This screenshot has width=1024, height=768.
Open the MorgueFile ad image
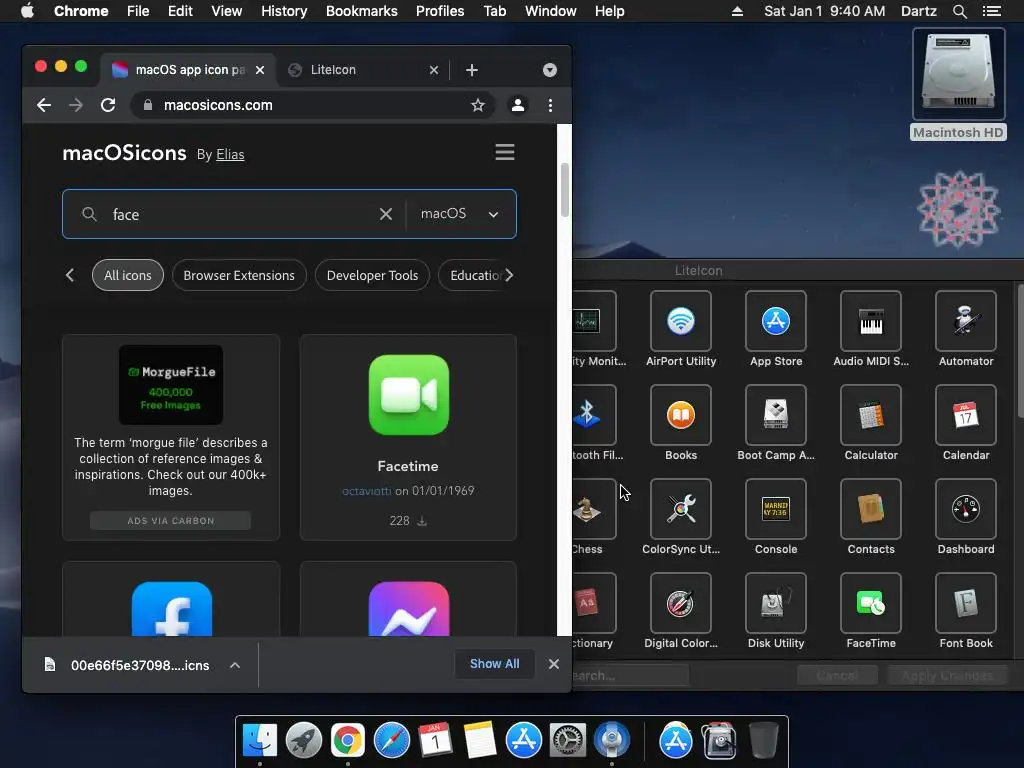coord(171,385)
